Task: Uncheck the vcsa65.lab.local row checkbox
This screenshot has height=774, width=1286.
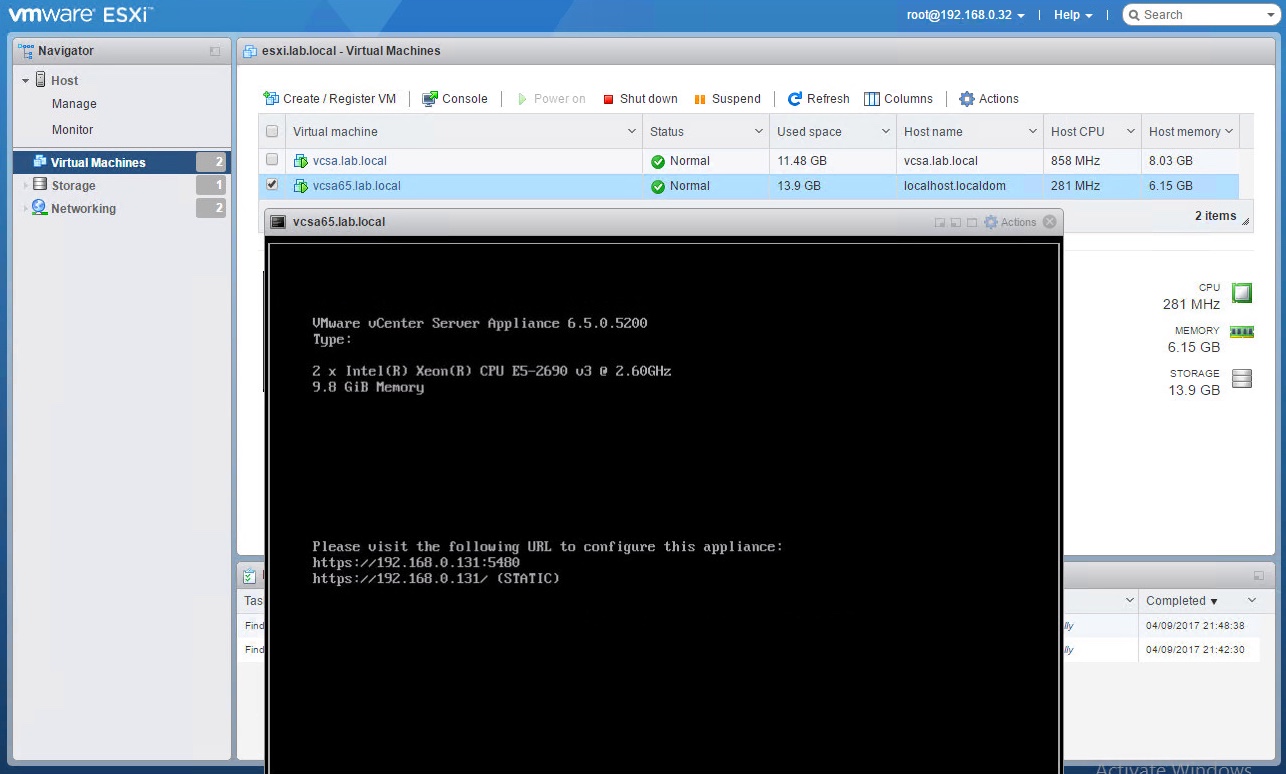Action: pyautogui.click(x=272, y=185)
